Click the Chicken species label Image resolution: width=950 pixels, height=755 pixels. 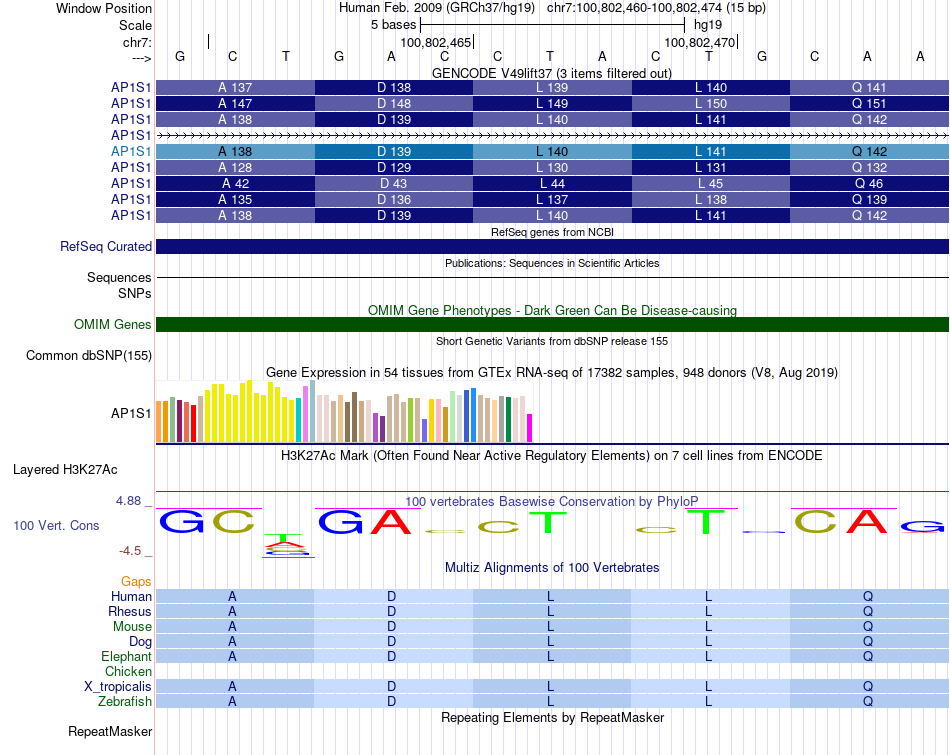(128, 671)
